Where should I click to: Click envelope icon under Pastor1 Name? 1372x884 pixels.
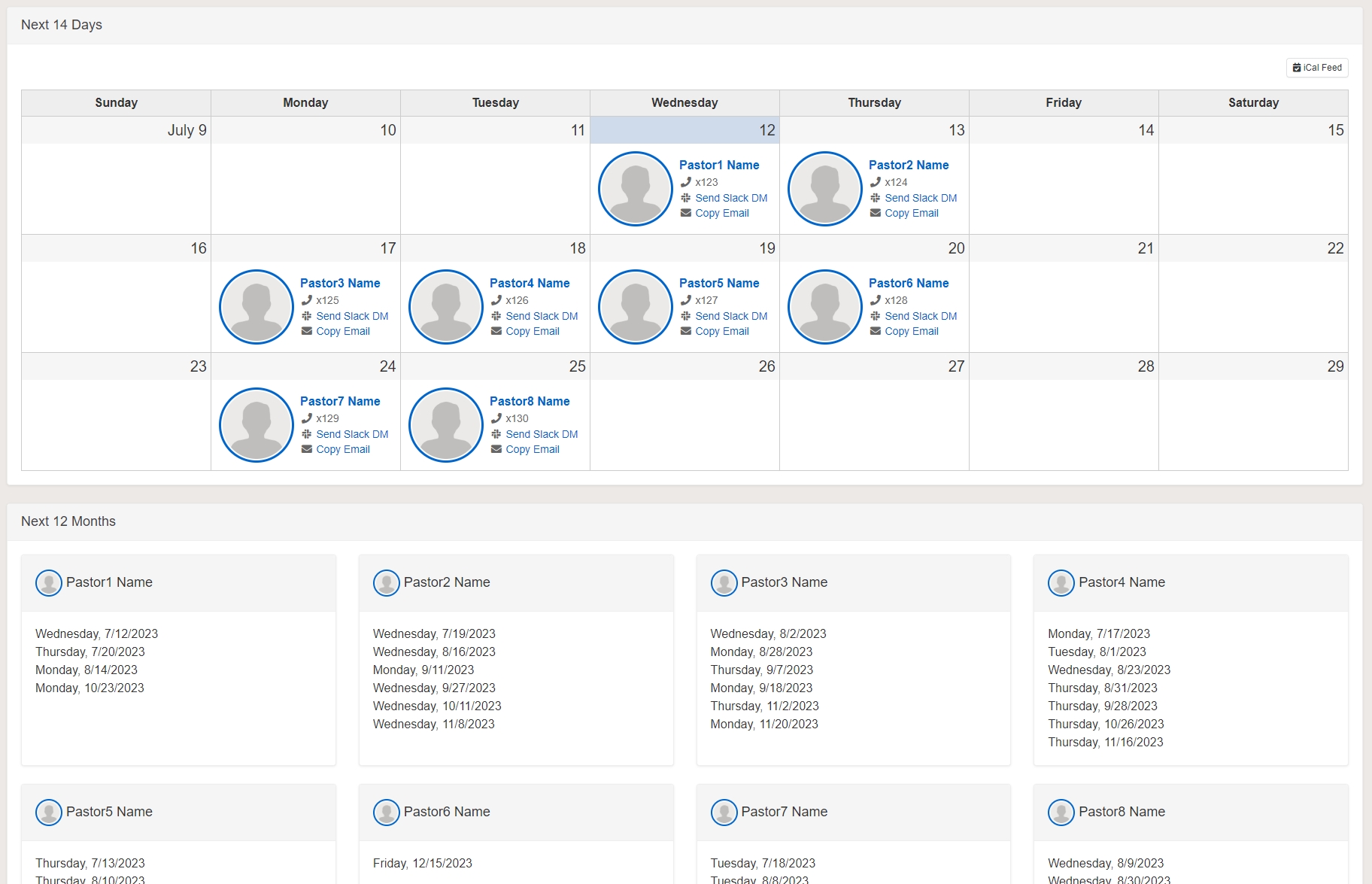tap(686, 213)
